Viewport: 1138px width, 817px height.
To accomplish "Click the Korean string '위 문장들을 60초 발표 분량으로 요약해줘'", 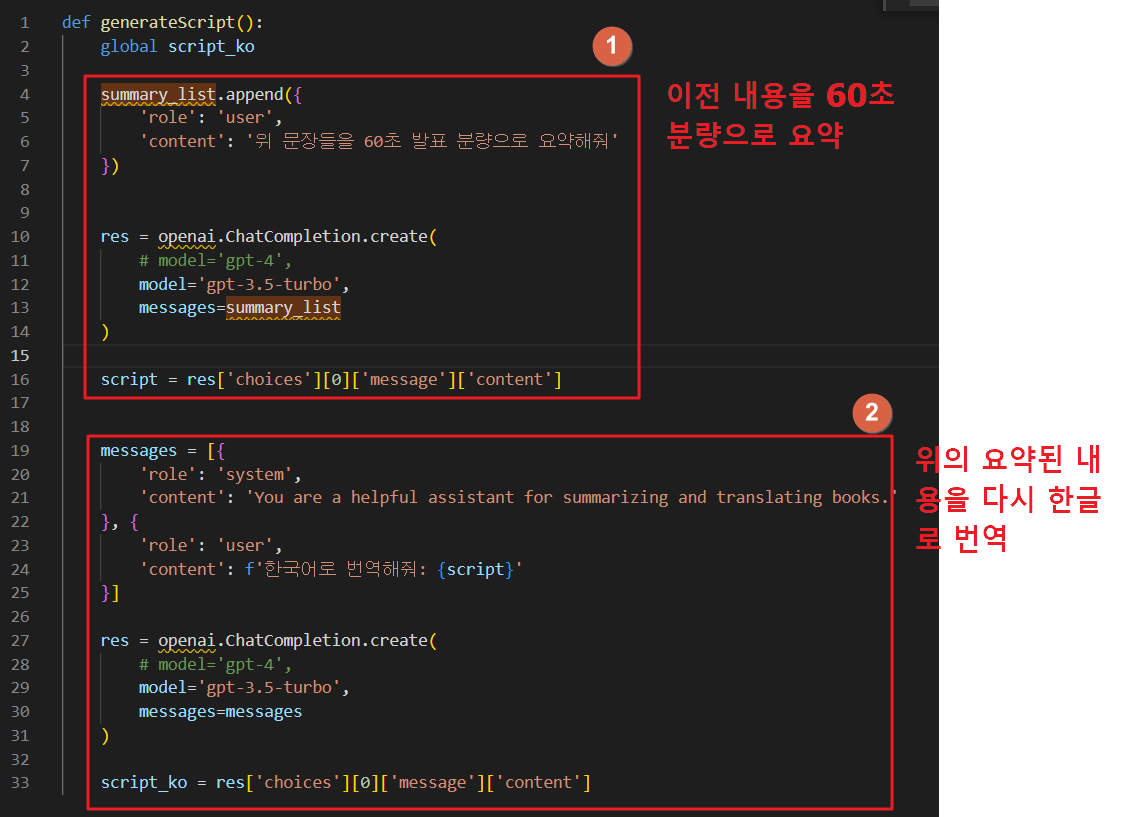I will click(432, 141).
